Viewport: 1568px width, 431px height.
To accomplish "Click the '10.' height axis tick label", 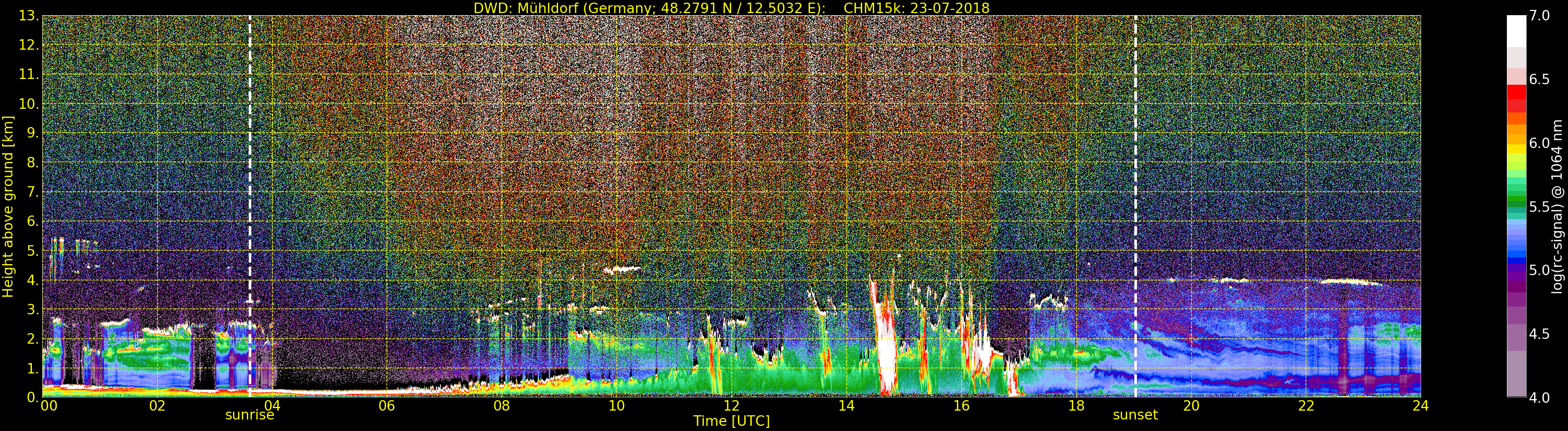I will point(29,104).
